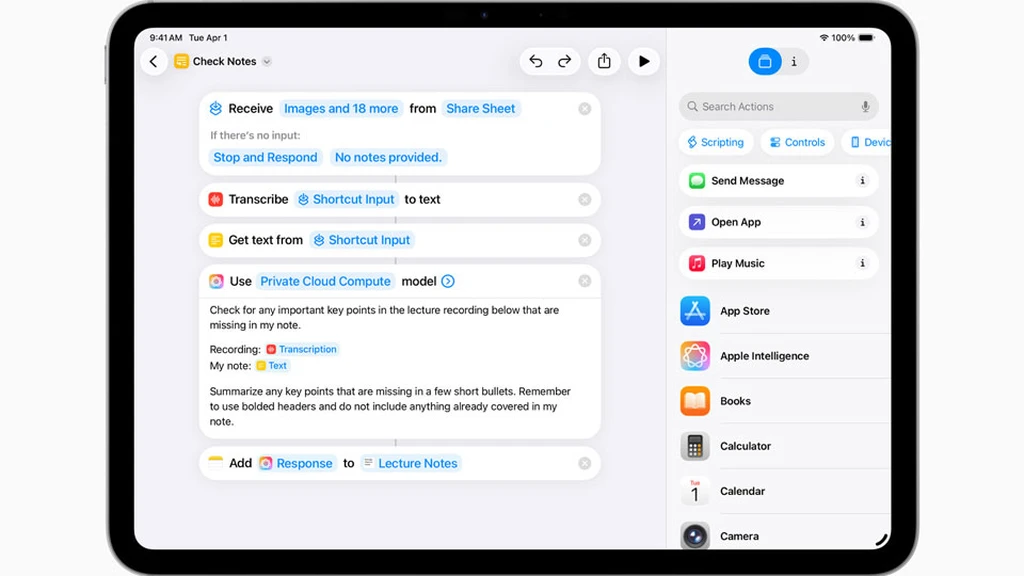Viewport: 1024px width, 576px height.
Task: Add the Play Music action
Action: [778, 263]
